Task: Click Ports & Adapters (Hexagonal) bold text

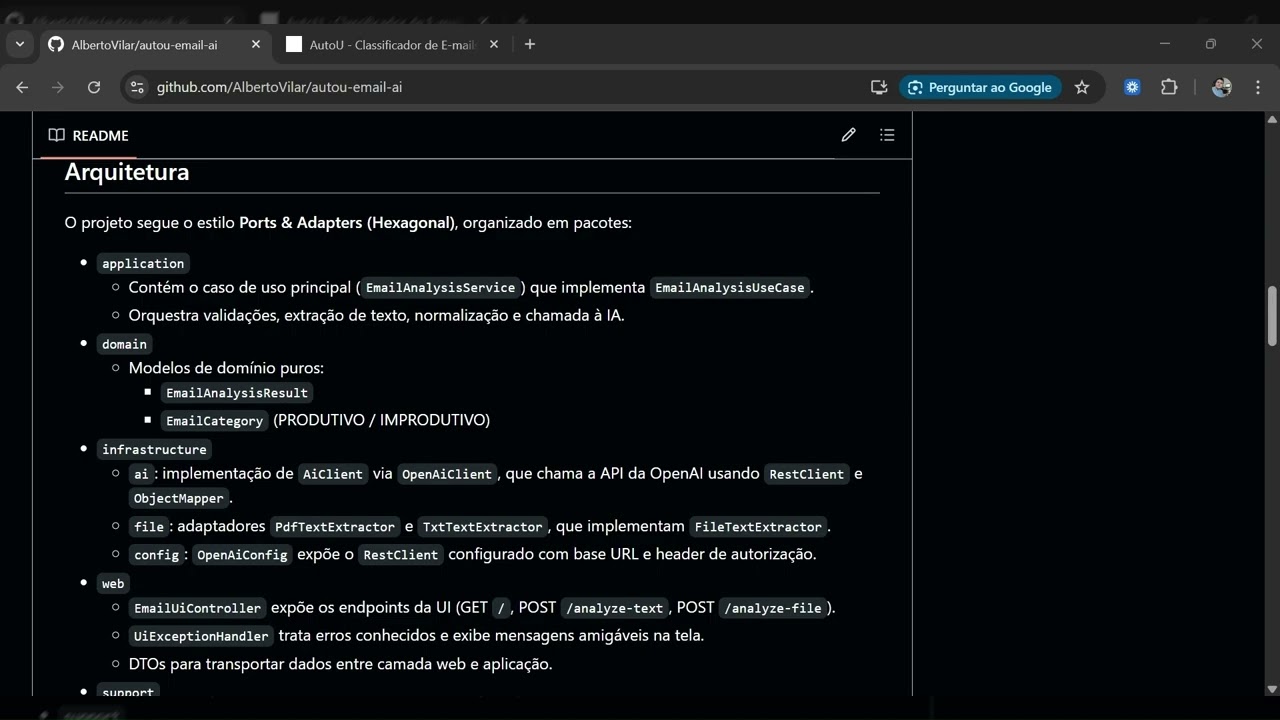Action: click(347, 223)
